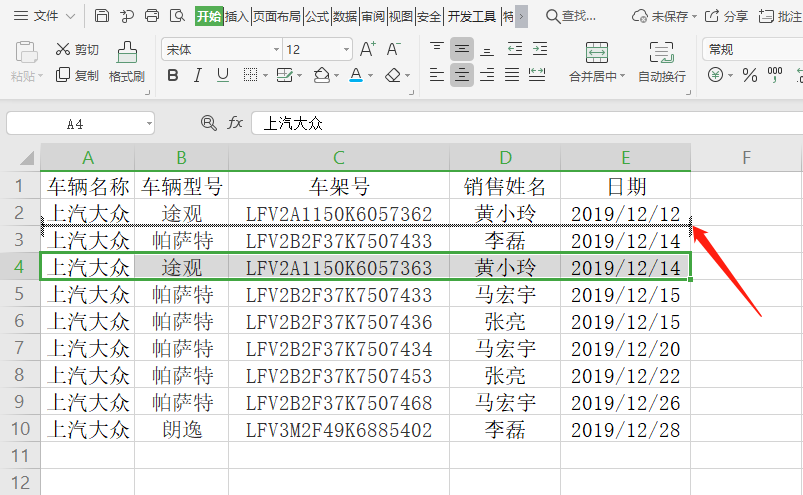Click the Paste icon
803x495 pixels.
click(x=26, y=52)
